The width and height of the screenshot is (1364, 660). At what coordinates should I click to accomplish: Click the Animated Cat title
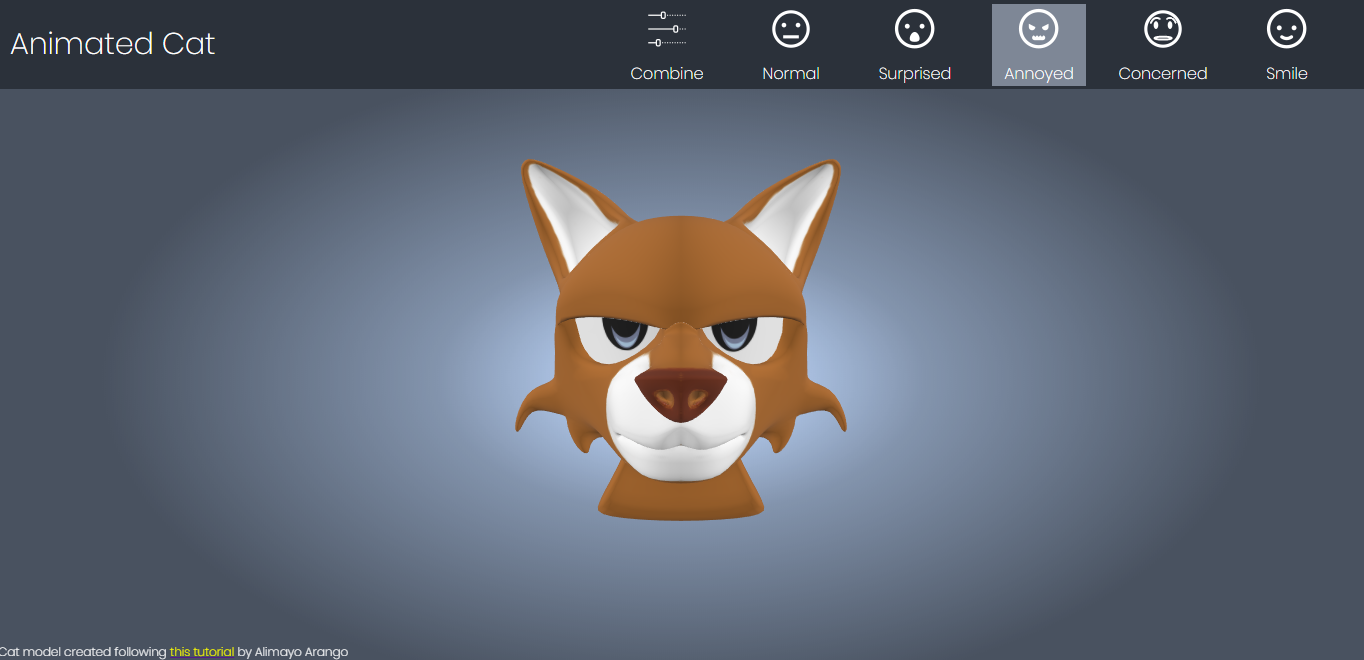113,44
